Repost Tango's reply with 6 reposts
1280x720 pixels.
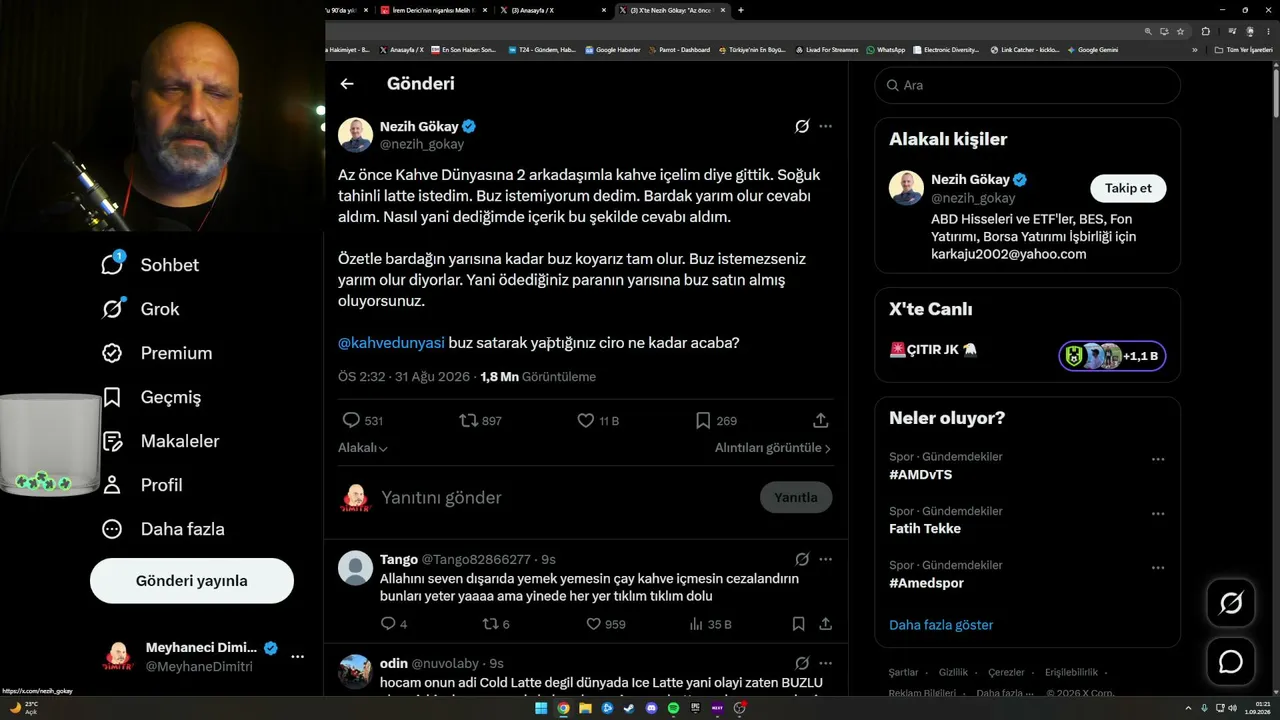(x=497, y=624)
